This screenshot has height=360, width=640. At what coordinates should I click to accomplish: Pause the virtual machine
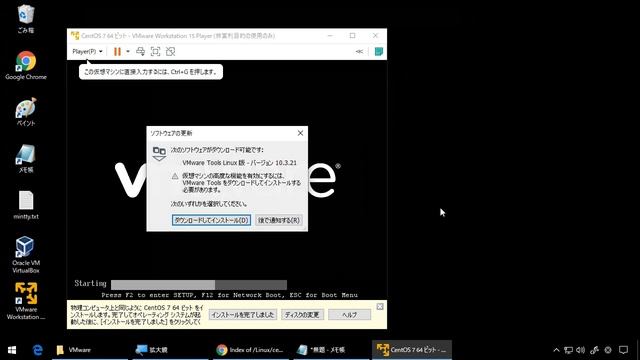[x=117, y=51]
